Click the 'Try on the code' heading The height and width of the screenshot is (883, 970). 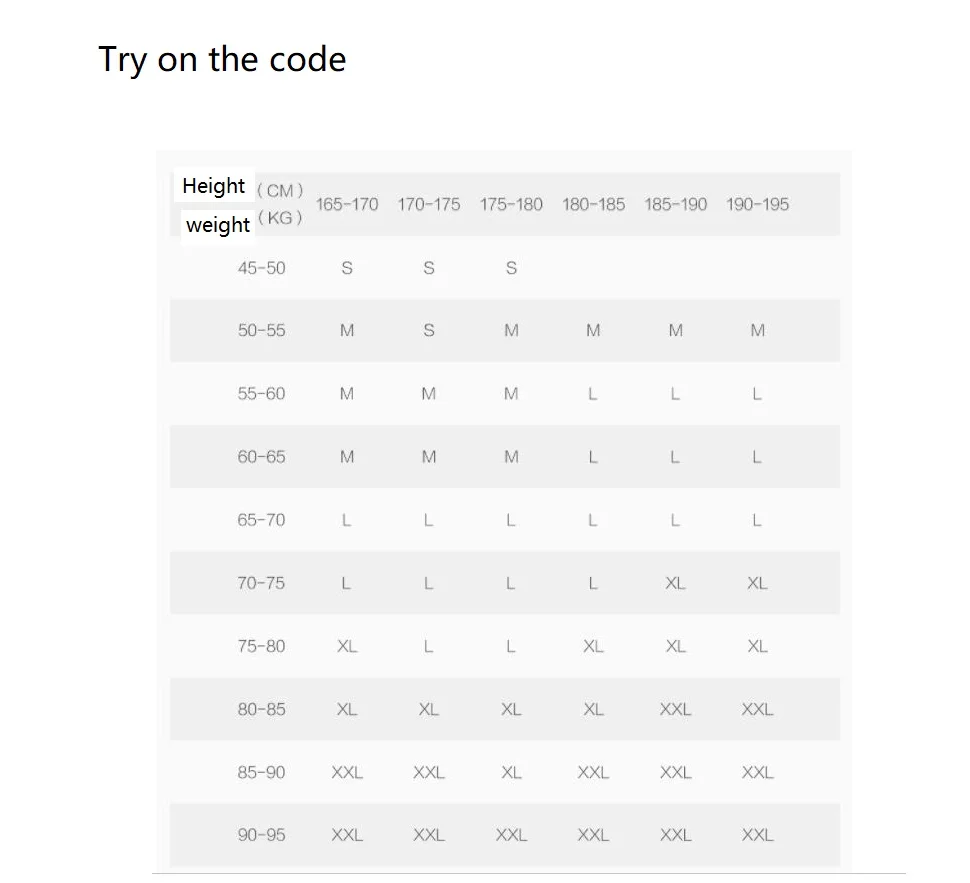tap(222, 60)
